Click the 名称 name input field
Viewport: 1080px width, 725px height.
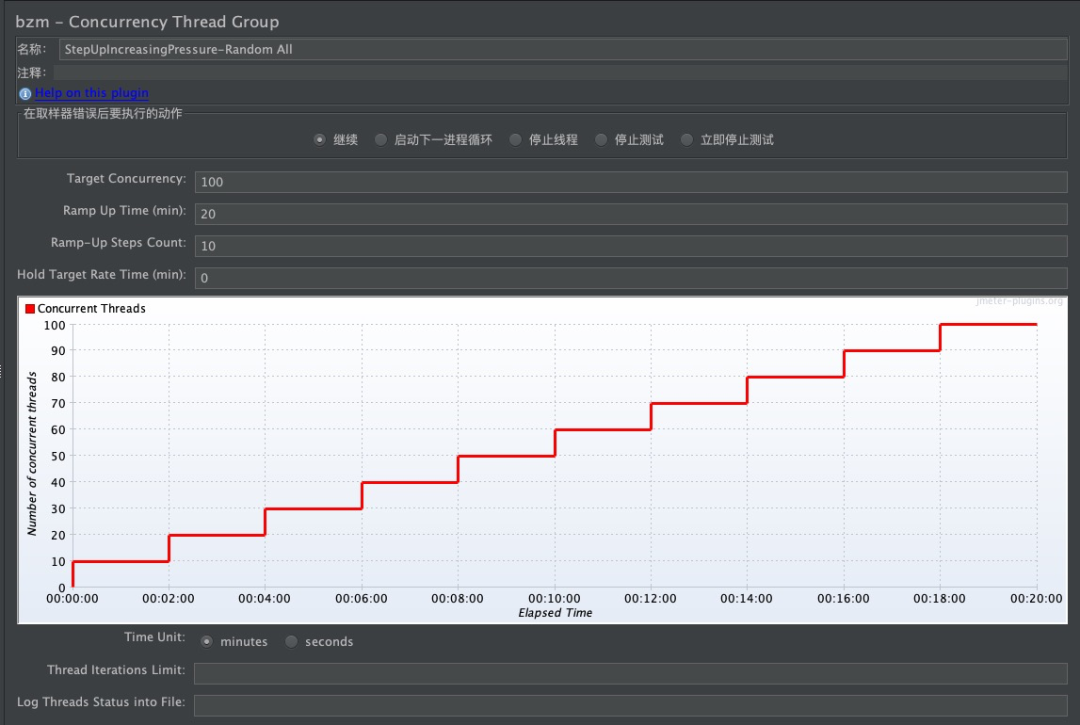click(561, 49)
